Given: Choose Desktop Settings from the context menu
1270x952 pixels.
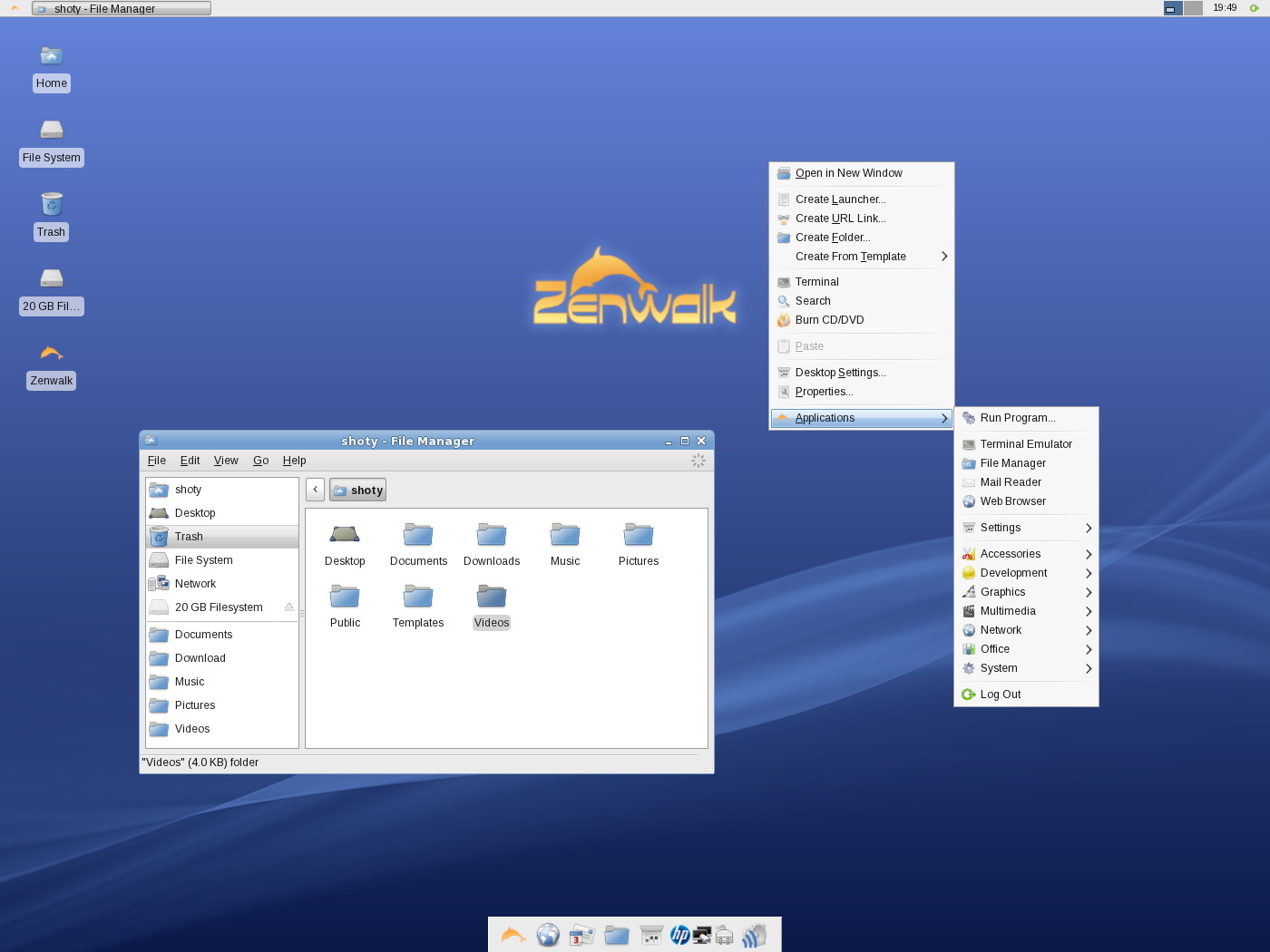Looking at the screenshot, I should click(x=841, y=373).
